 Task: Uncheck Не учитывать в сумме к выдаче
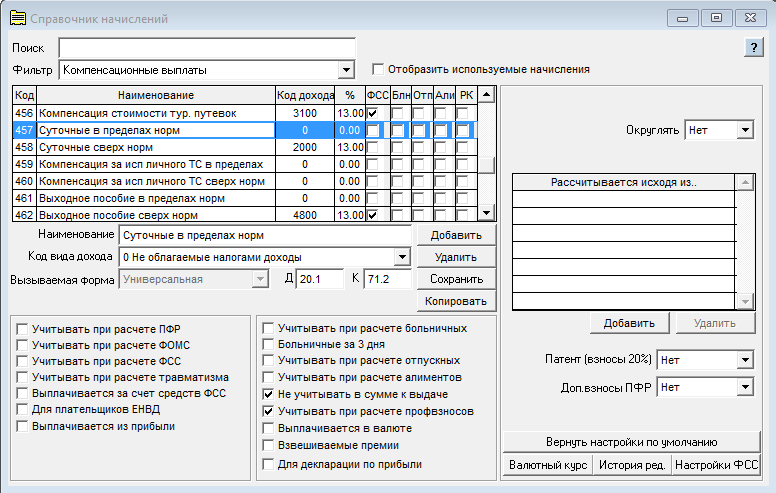pyautogui.click(x=268, y=394)
